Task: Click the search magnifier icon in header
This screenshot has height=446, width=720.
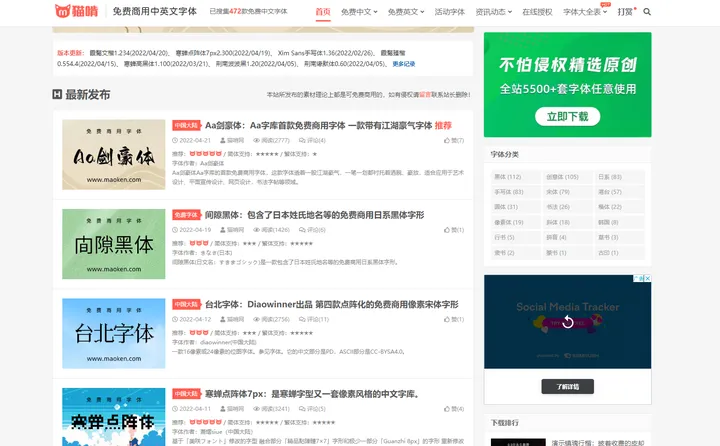Action: pos(647,12)
